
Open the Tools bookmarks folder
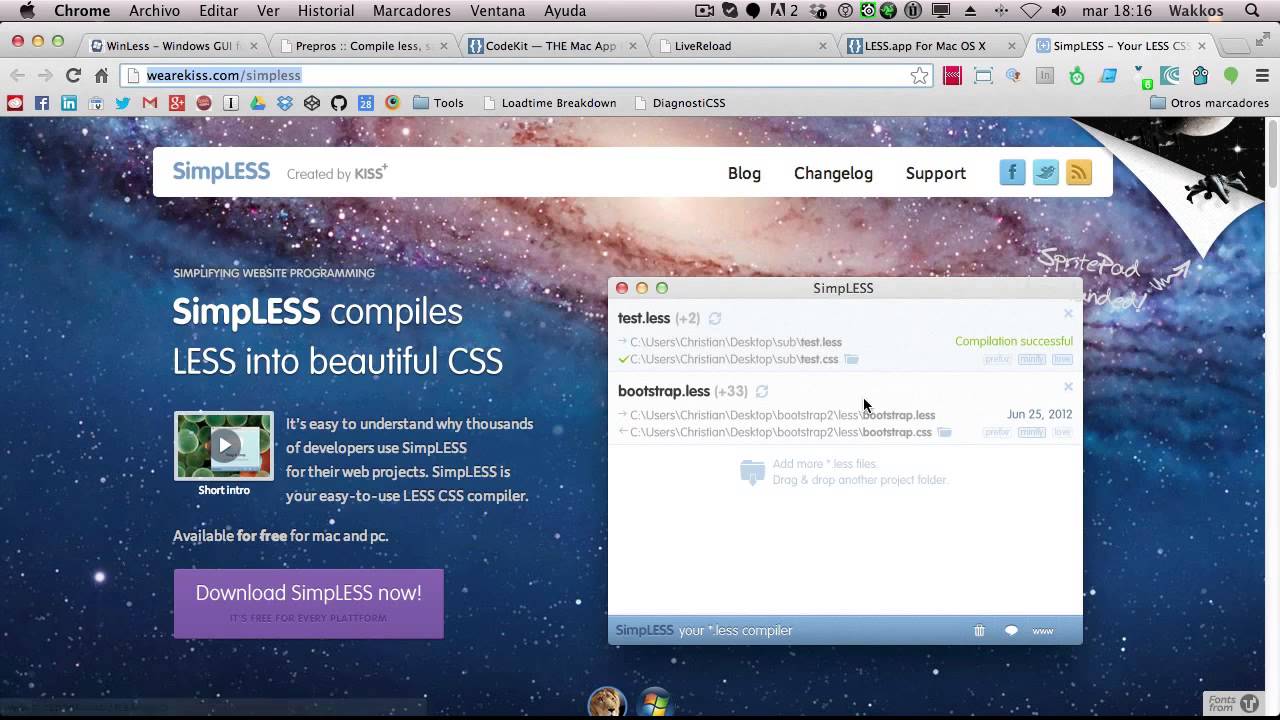[x=438, y=103]
